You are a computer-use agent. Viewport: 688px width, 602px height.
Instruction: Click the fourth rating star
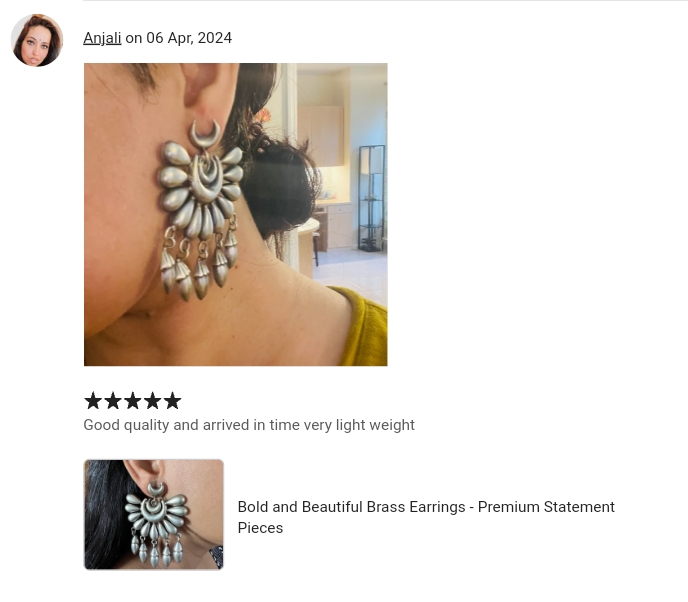tap(153, 401)
